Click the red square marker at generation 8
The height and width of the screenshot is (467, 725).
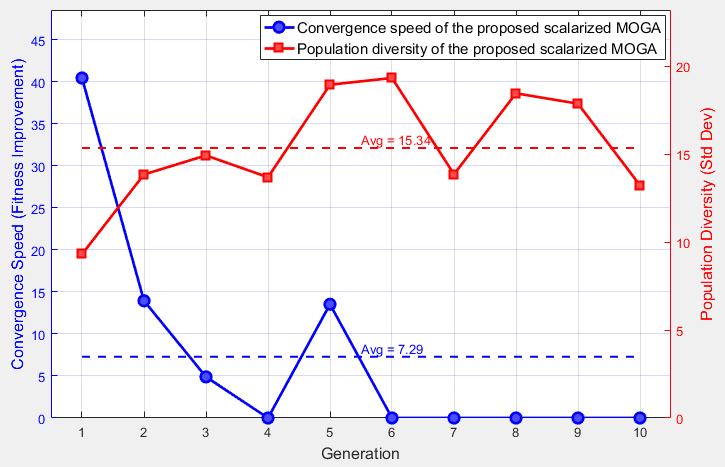tap(515, 94)
